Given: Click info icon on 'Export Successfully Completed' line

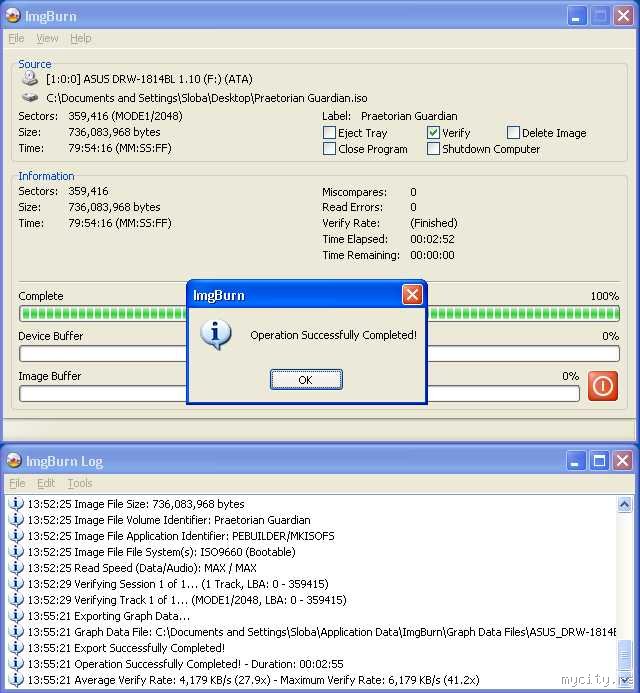Looking at the screenshot, I should (x=15, y=647).
